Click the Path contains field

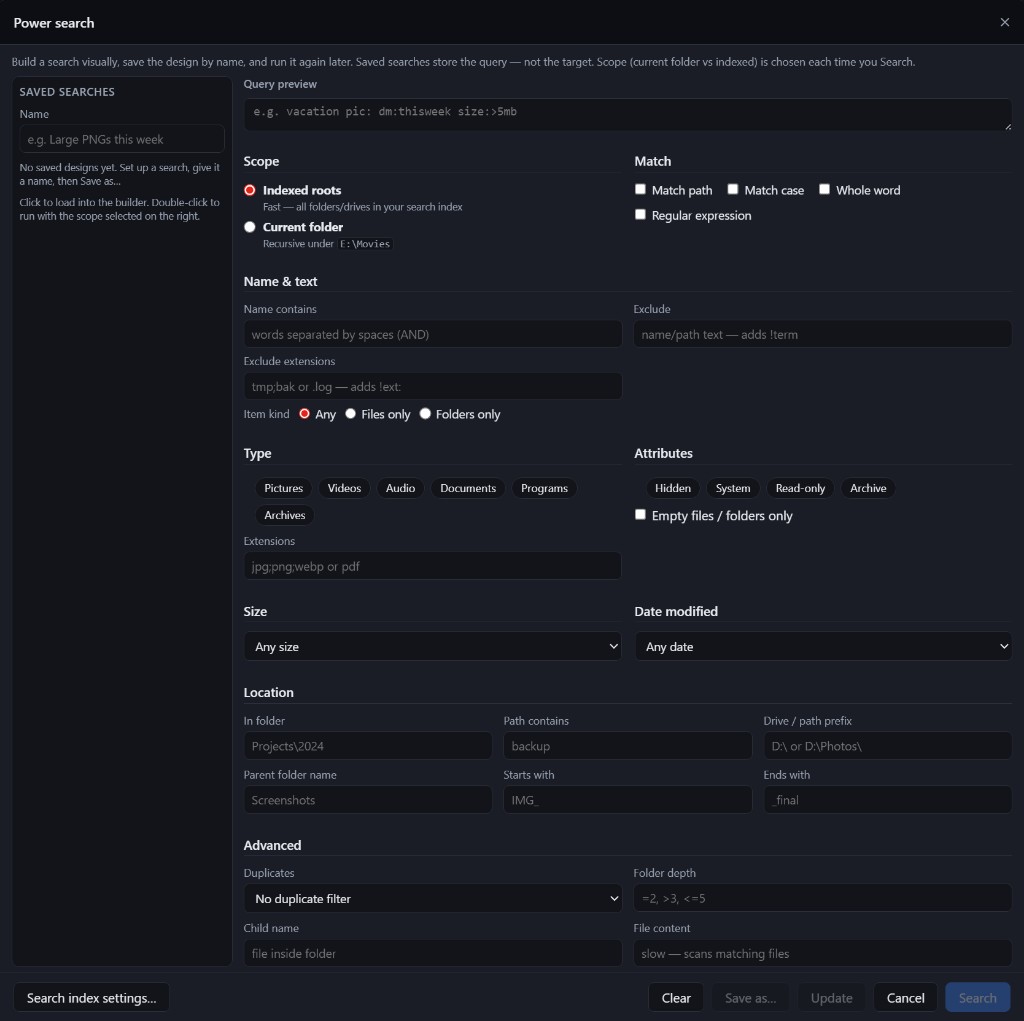click(x=628, y=745)
